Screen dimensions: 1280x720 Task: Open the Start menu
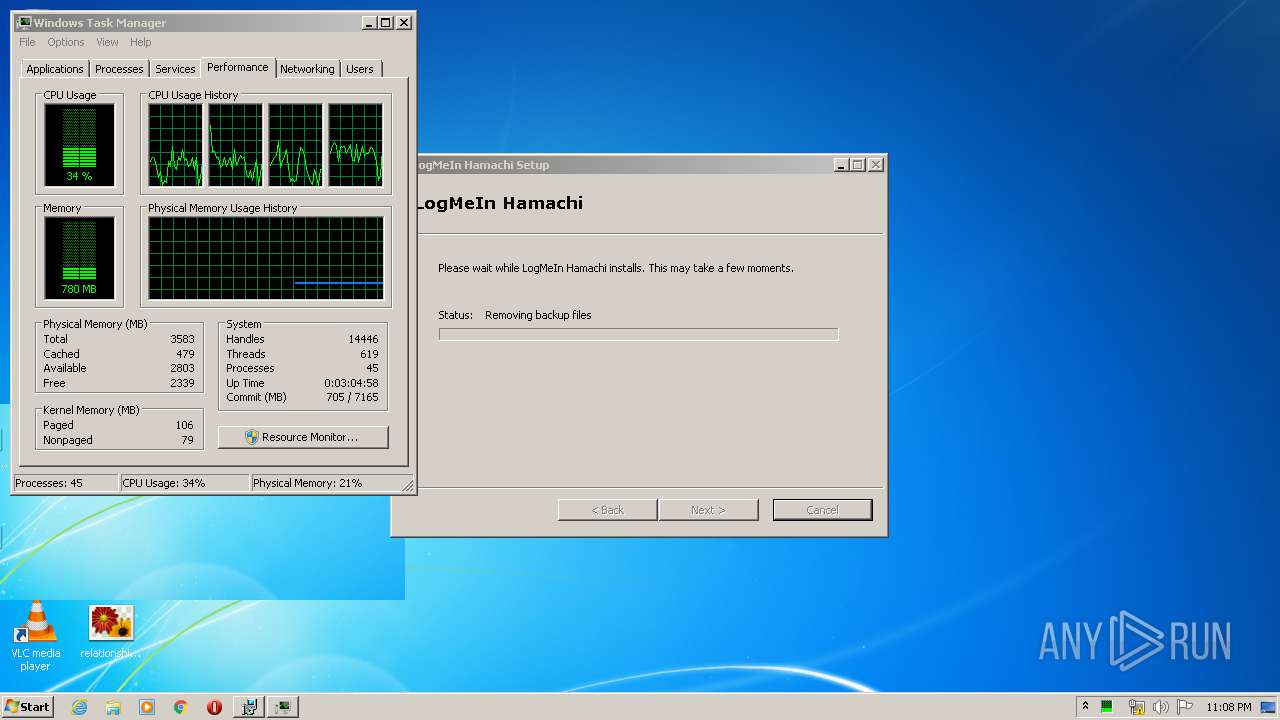coord(27,707)
